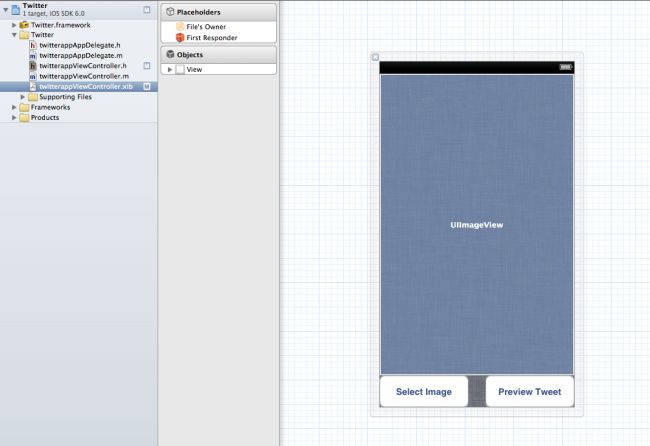Screen dimensions: 650x446
Task: Collapse the Twitter project disclosure triangle
Action: (x=6, y=9)
